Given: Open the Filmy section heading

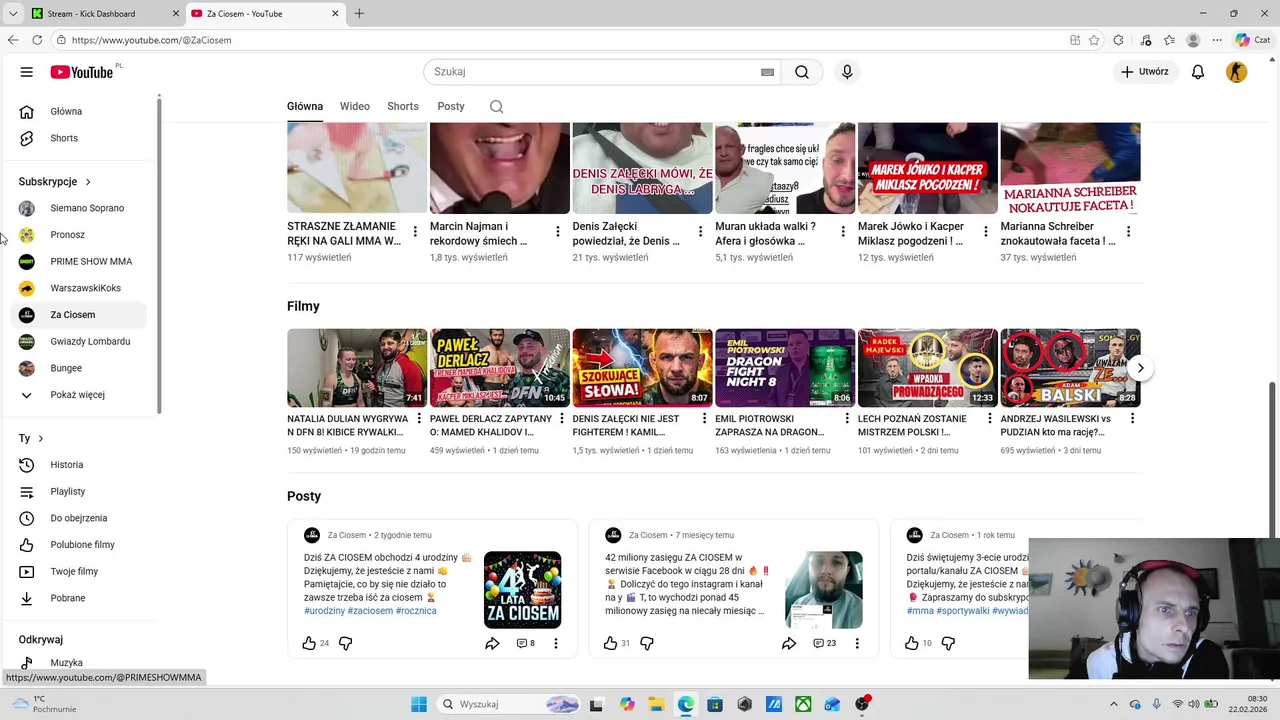Looking at the screenshot, I should coord(303,306).
